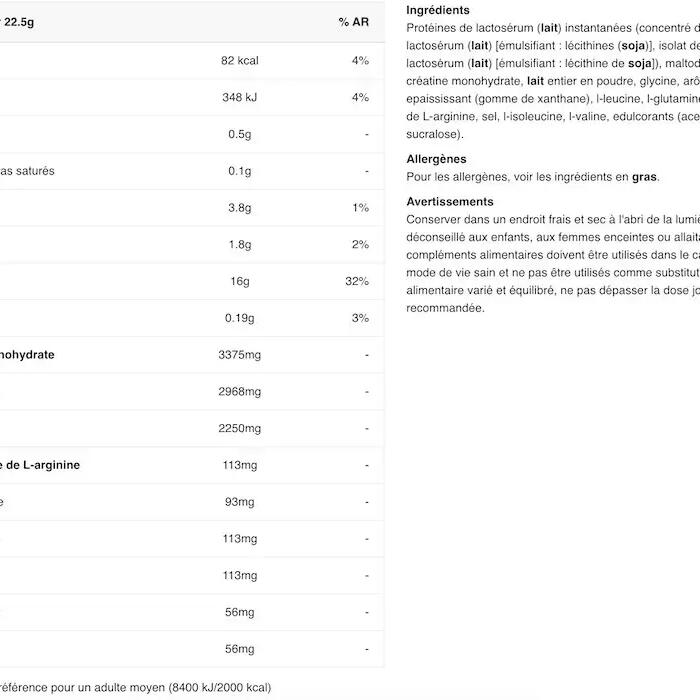The image size is (700, 700).
Task: Click the bold word "gras" in the allergens text
Action: [x=644, y=177]
